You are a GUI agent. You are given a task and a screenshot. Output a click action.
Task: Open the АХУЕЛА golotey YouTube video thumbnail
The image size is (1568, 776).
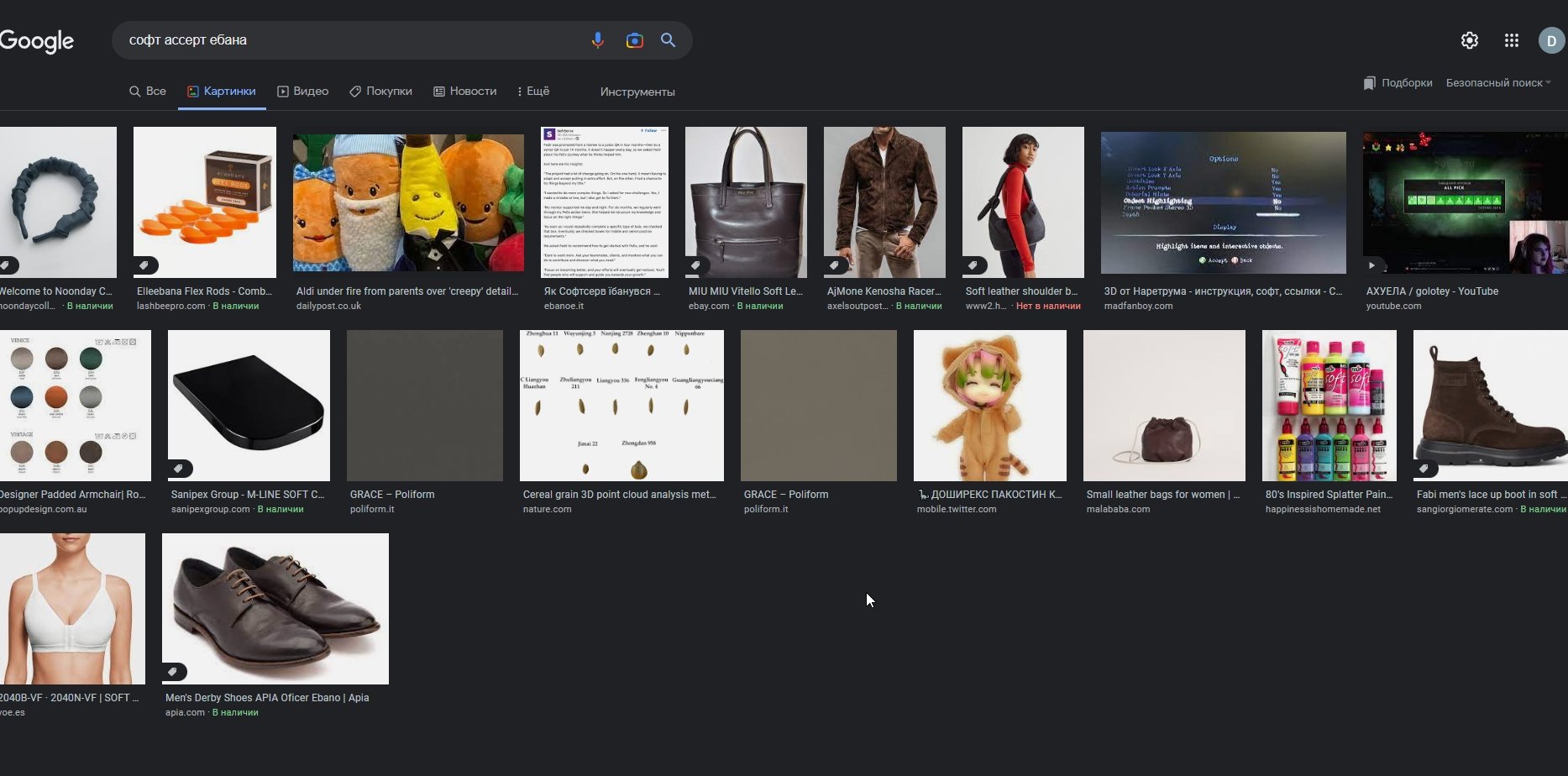(1465, 202)
